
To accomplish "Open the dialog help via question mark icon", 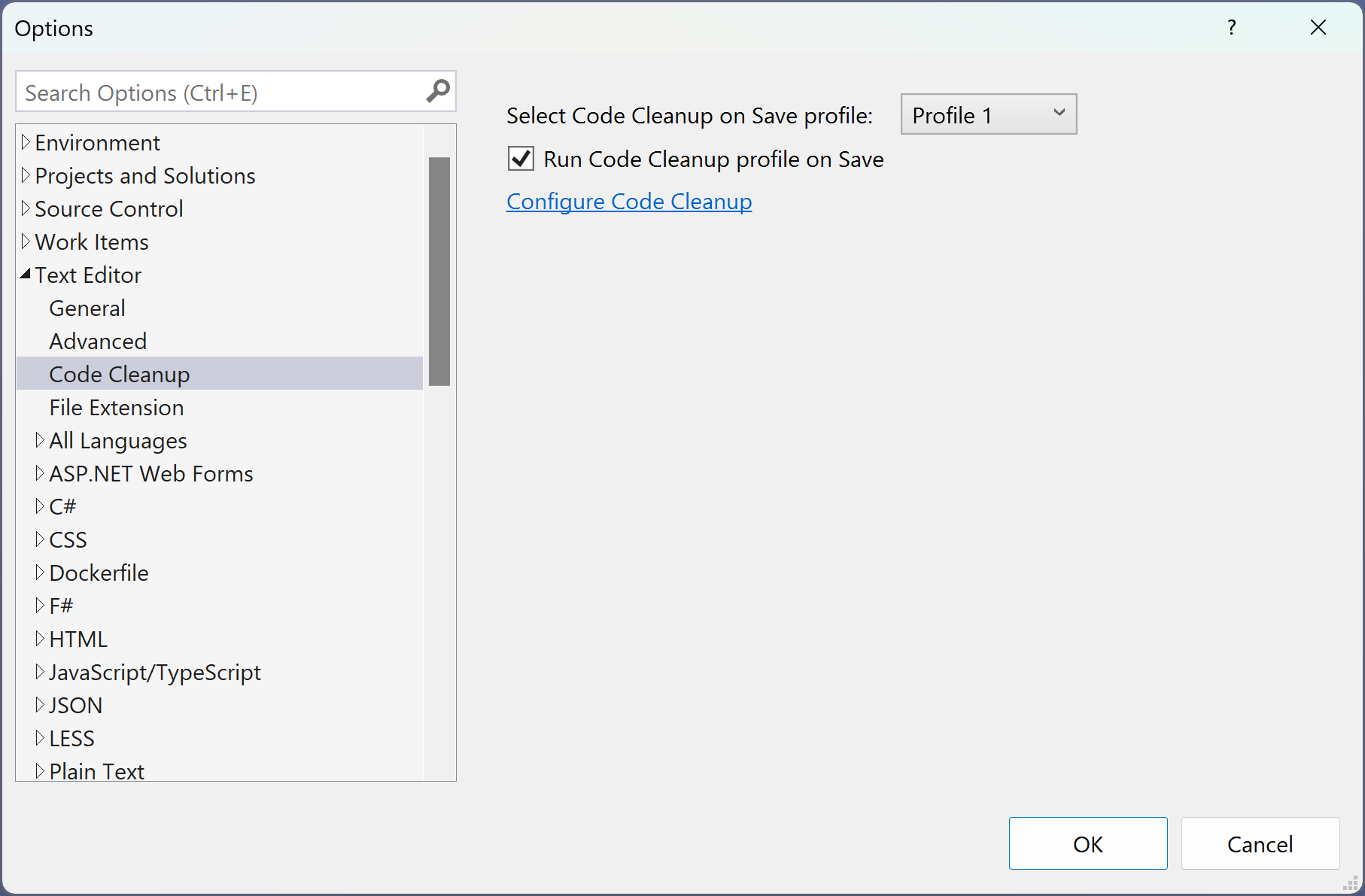I will (x=1232, y=27).
